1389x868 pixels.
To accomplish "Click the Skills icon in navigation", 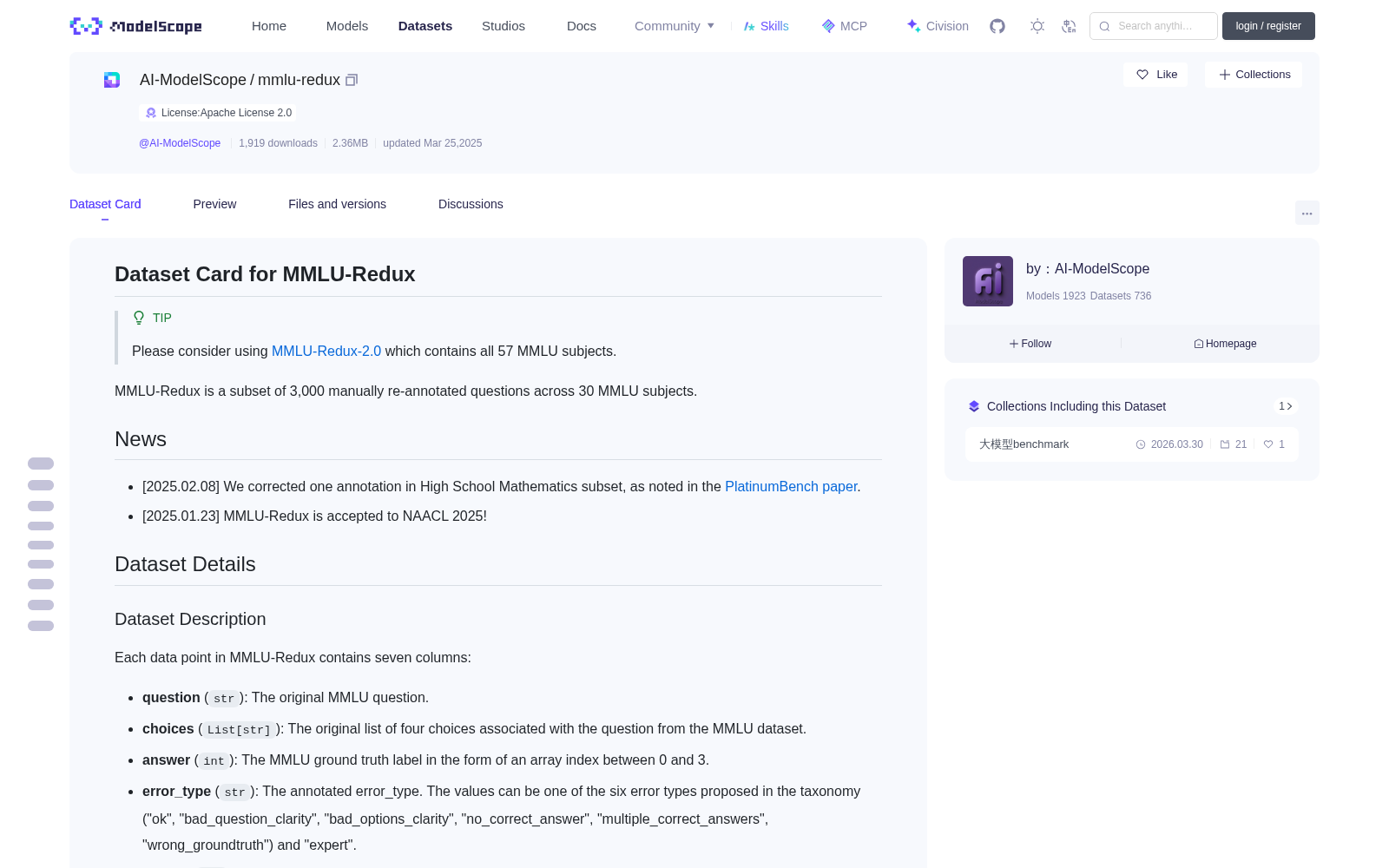I will (x=749, y=26).
